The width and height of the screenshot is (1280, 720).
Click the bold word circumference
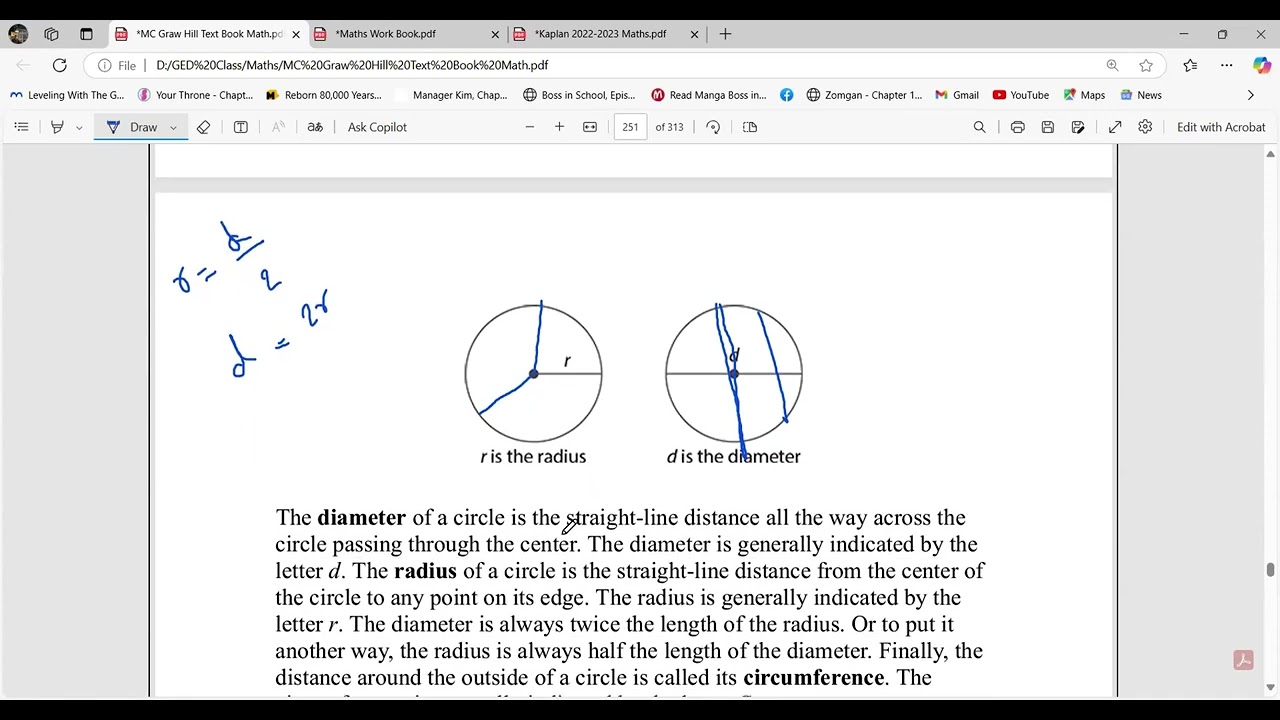tap(813, 678)
